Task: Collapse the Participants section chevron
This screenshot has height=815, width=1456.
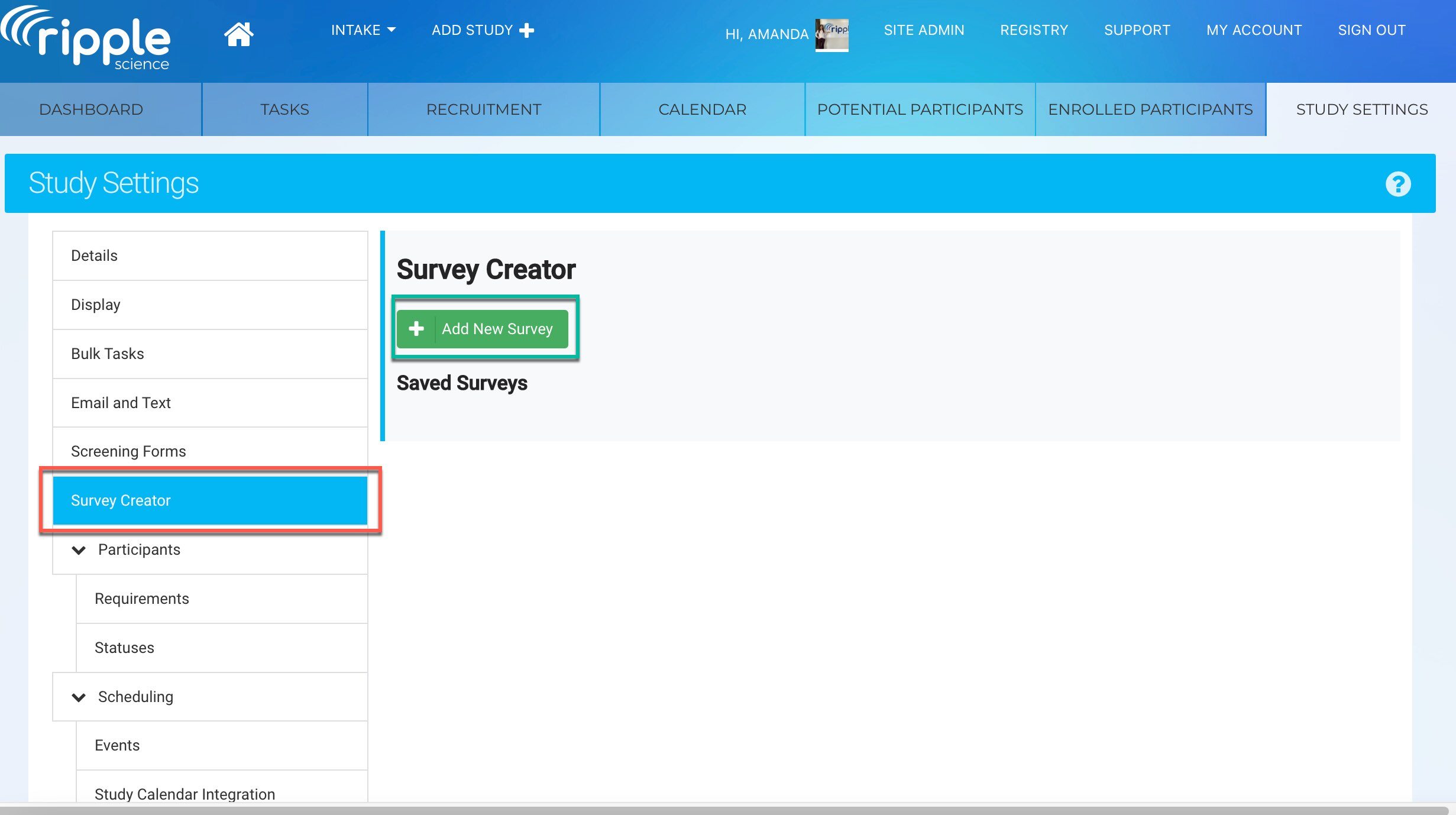Action: [x=79, y=550]
